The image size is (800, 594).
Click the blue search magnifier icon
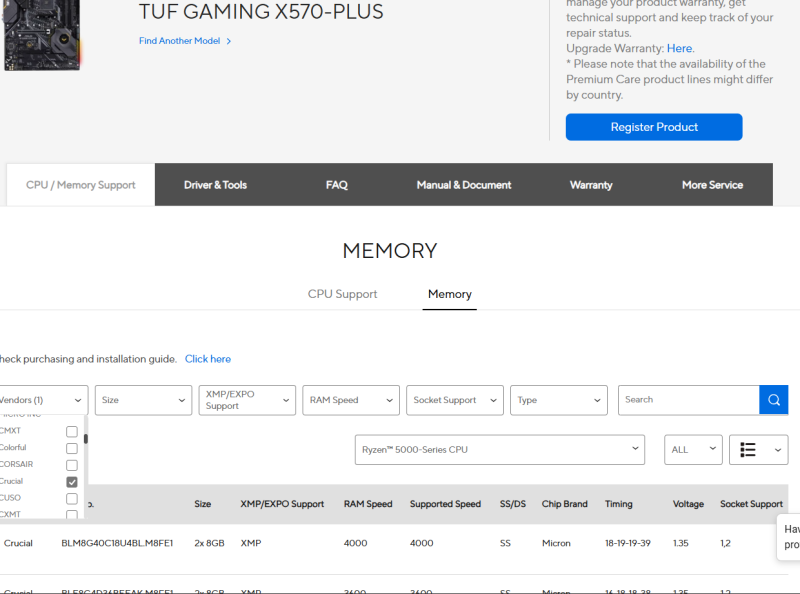(x=773, y=400)
